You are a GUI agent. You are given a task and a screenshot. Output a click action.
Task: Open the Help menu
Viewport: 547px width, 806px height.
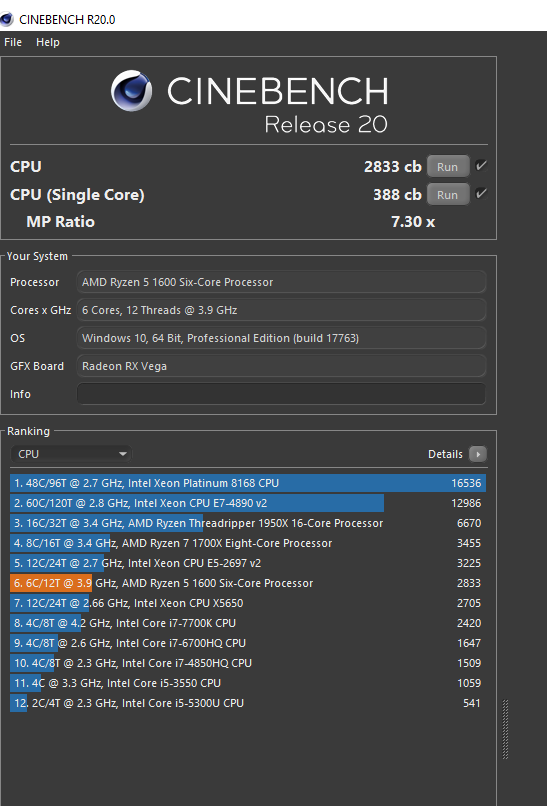(x=48, y=42)
